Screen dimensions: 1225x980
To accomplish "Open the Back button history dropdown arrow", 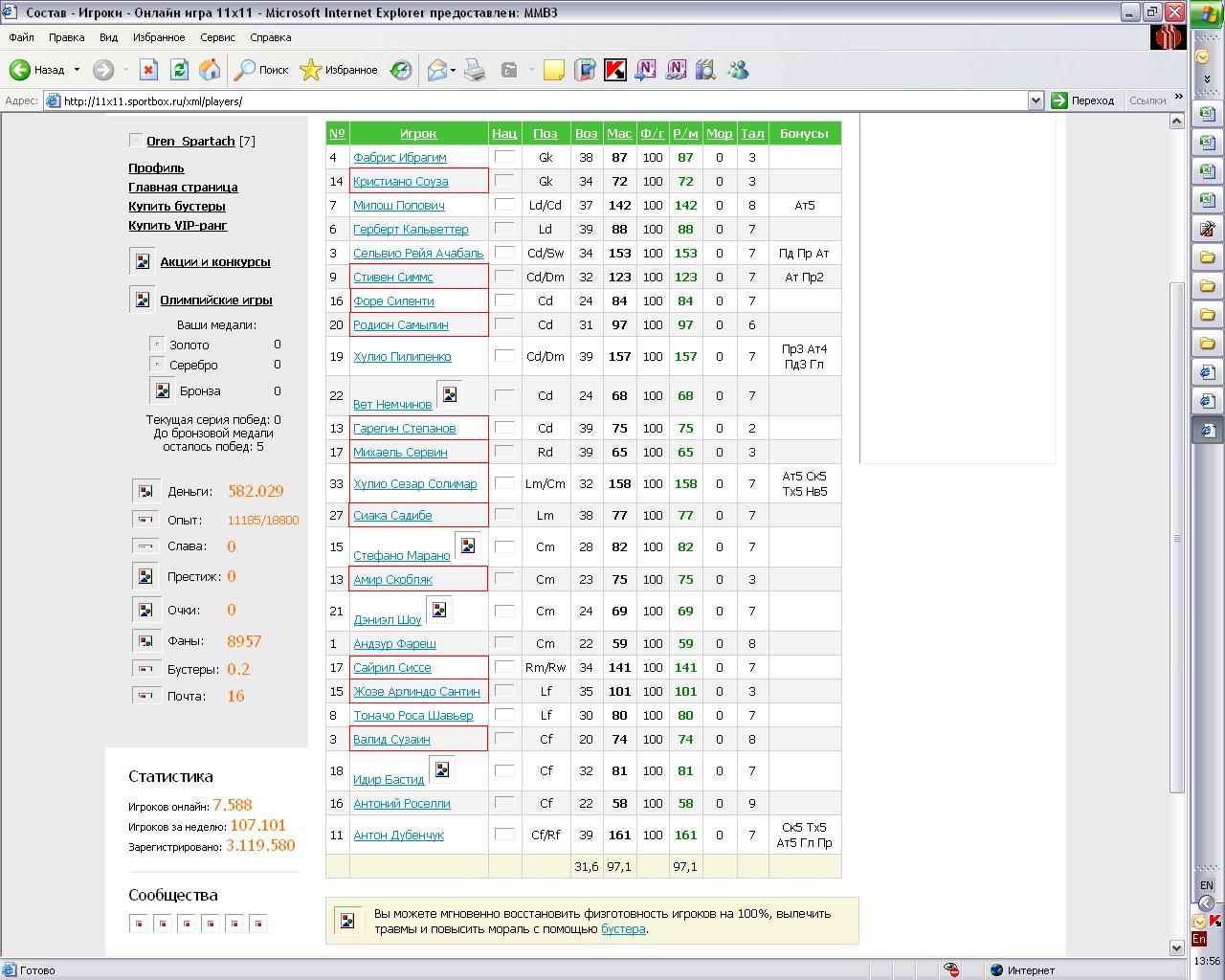I will (x=78, y=70).
